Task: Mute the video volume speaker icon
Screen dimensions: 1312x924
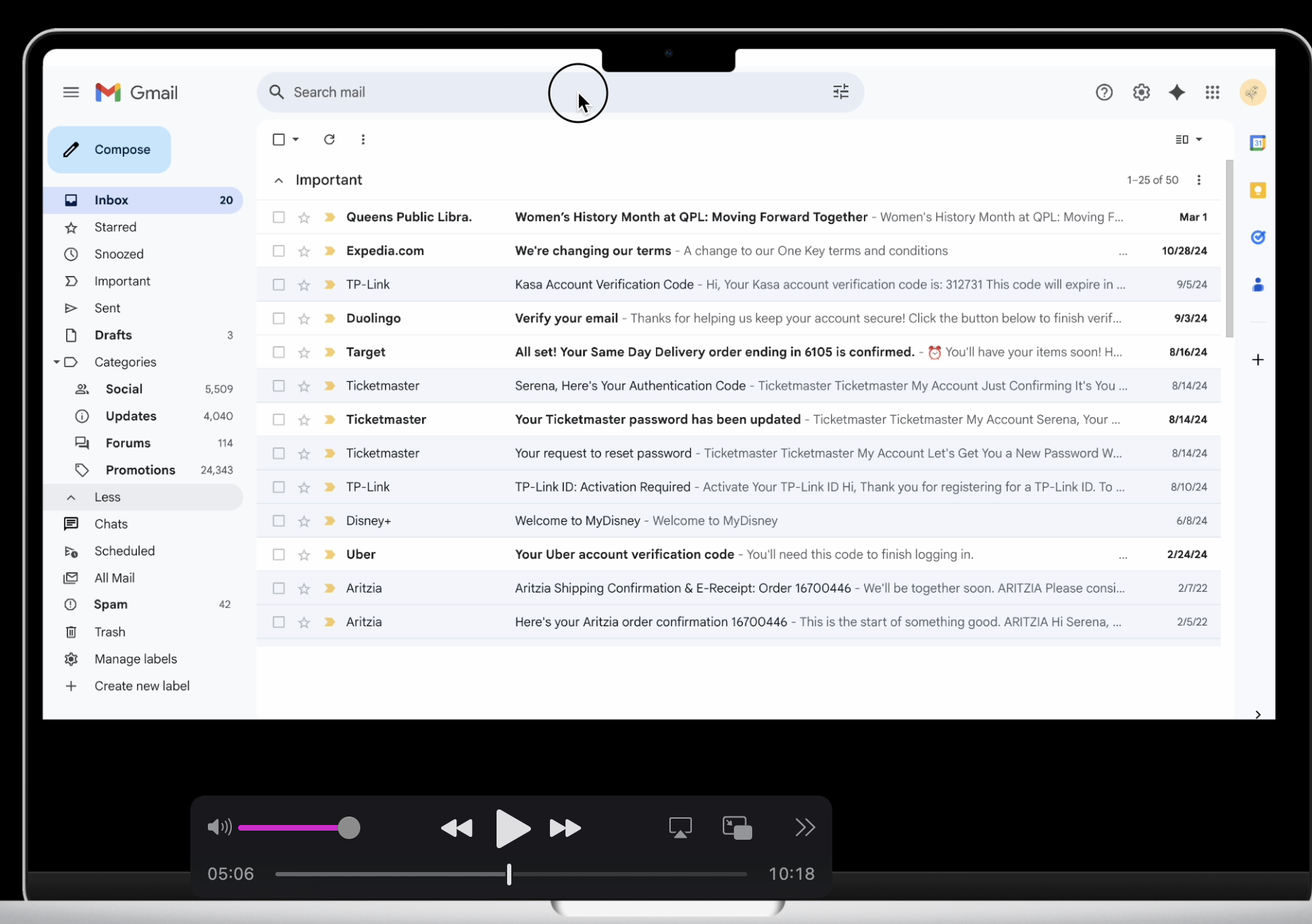Action: (219, 827)
